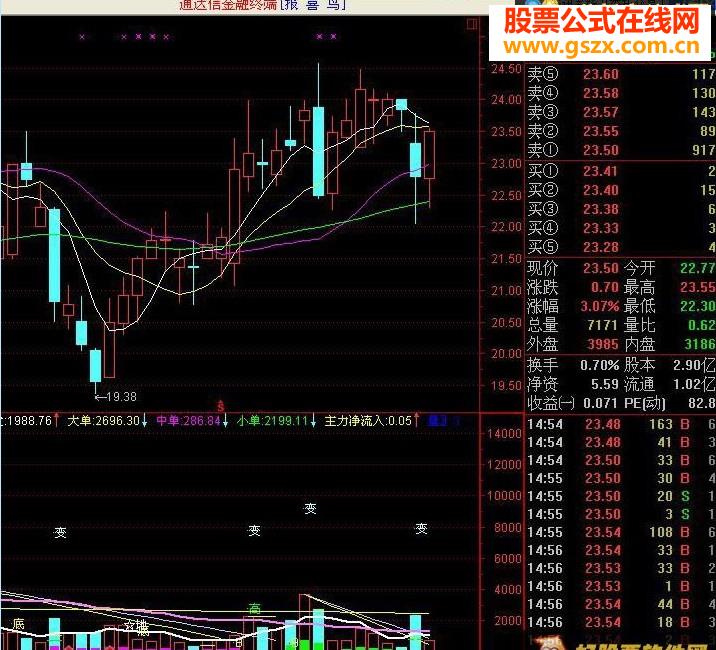Click the 量比 value 0.62
716x650 pixels.
pos(701,325)
